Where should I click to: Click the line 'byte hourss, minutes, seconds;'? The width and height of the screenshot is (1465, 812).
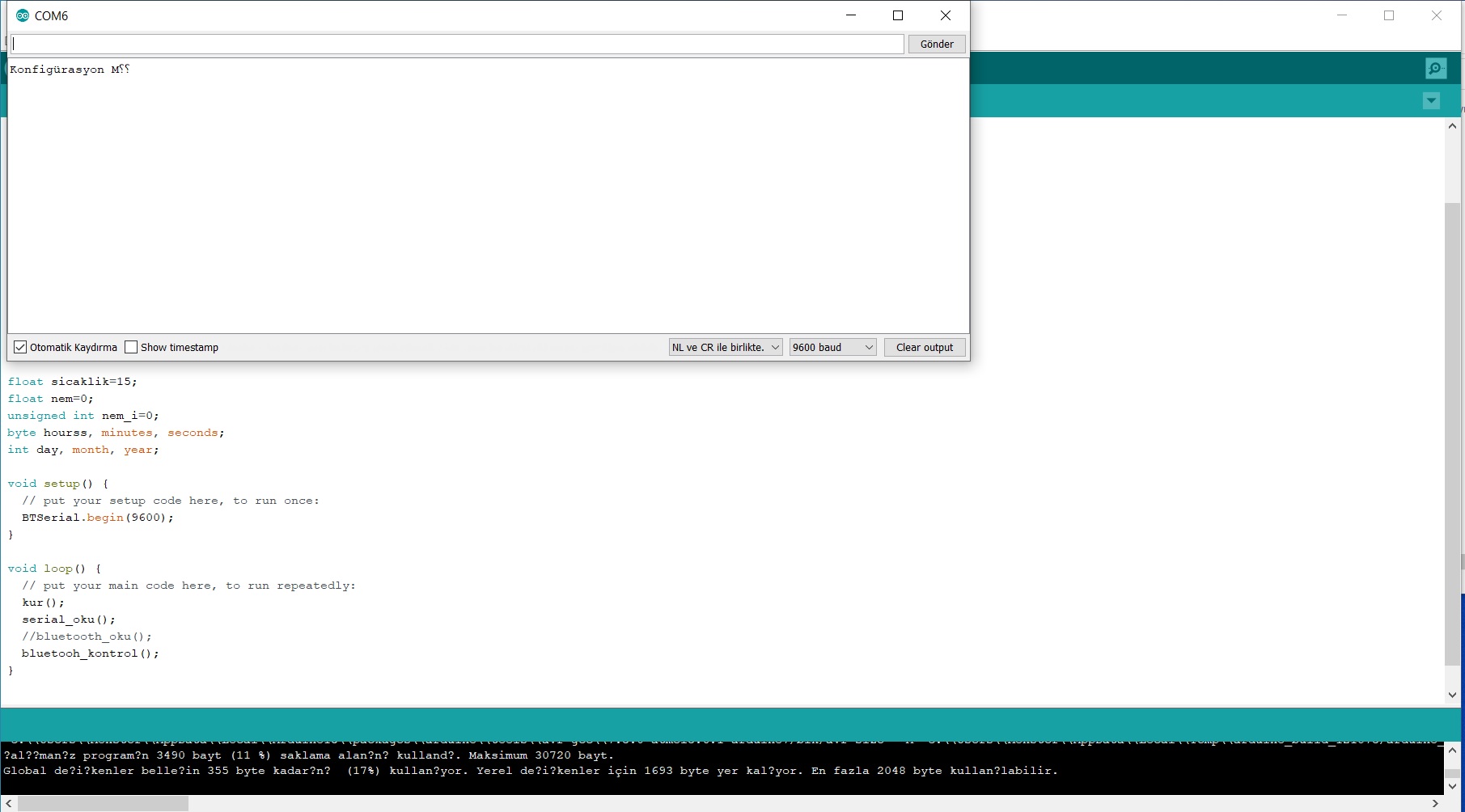pyautogui.click(x=116, y=433)
